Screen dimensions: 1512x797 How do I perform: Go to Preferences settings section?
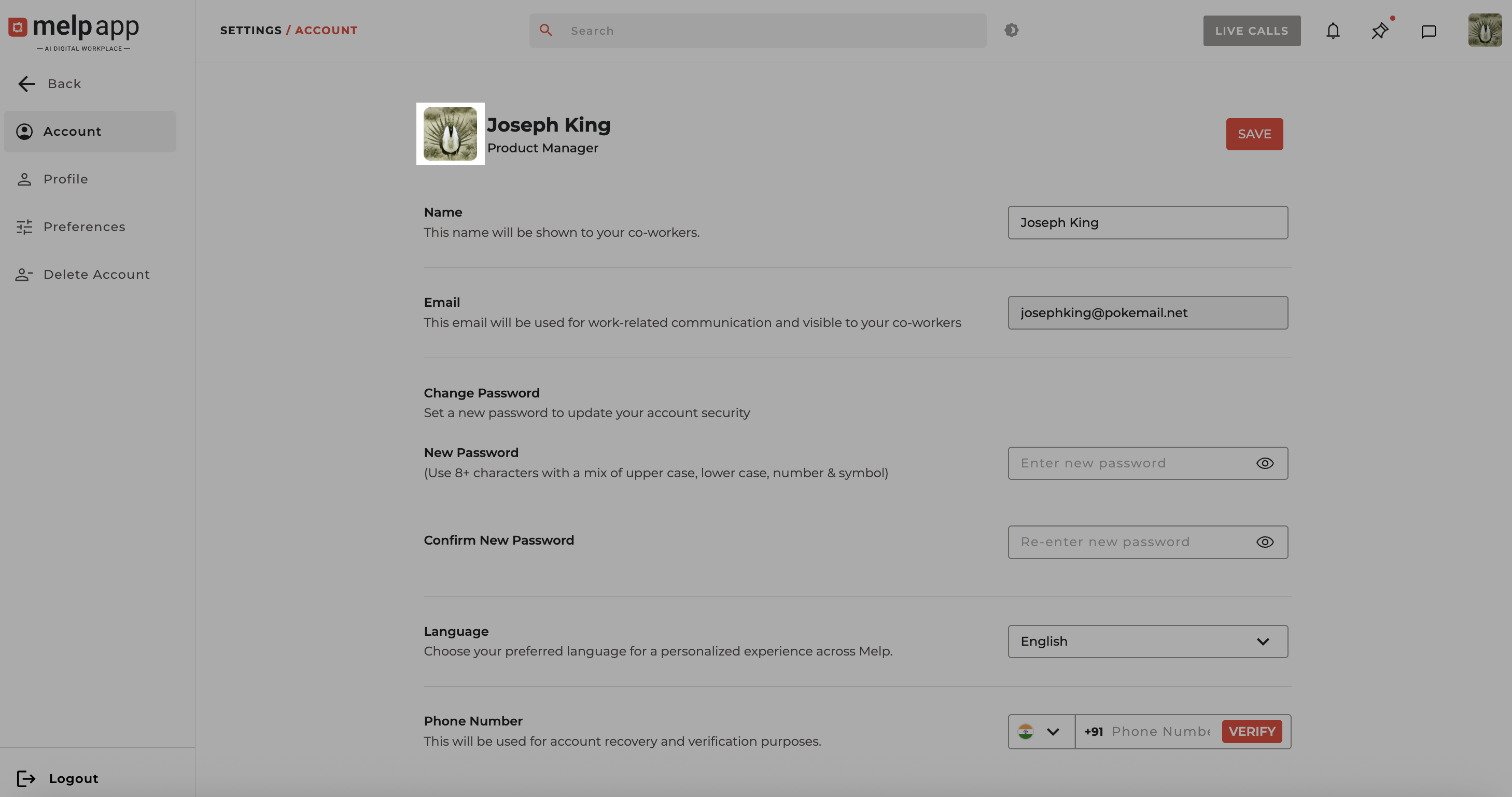click(x=84, y=227)
